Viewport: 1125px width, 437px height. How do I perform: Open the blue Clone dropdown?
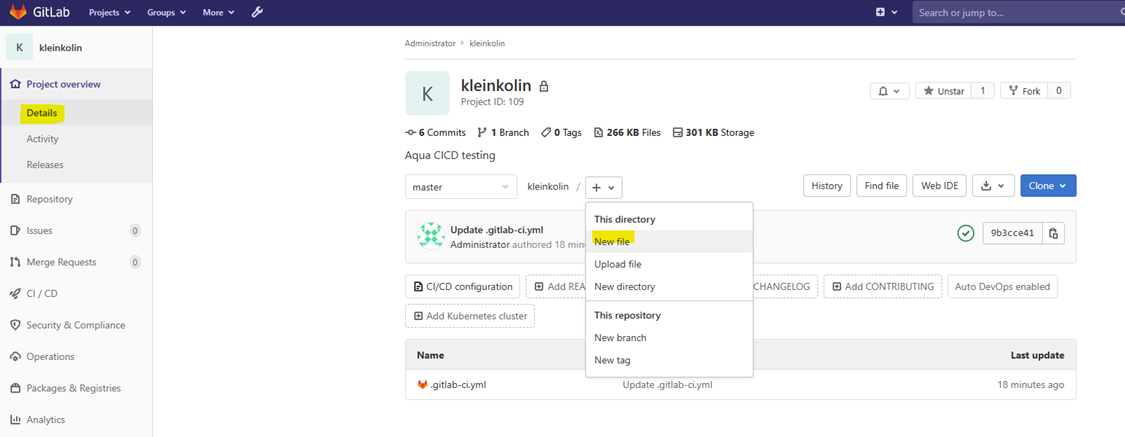(x=1048, y=186)
